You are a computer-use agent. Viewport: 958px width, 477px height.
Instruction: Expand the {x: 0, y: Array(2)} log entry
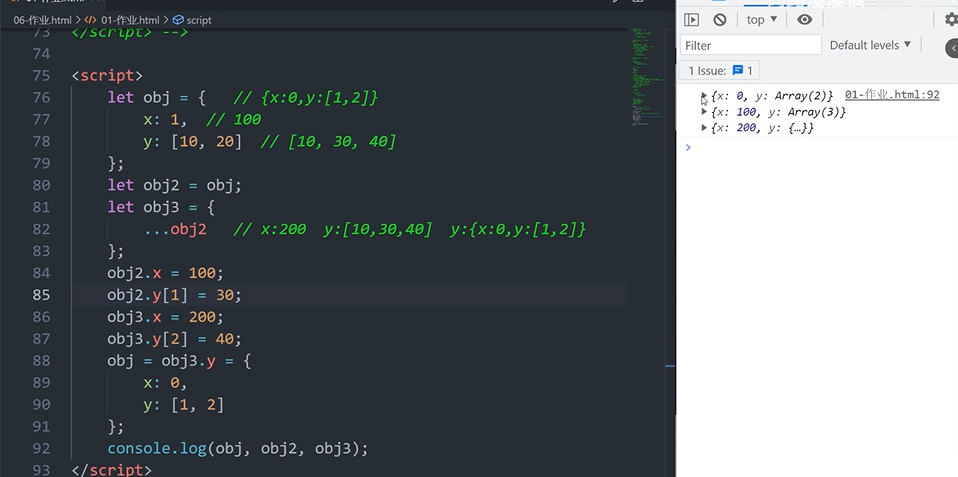tap(704, 96)
